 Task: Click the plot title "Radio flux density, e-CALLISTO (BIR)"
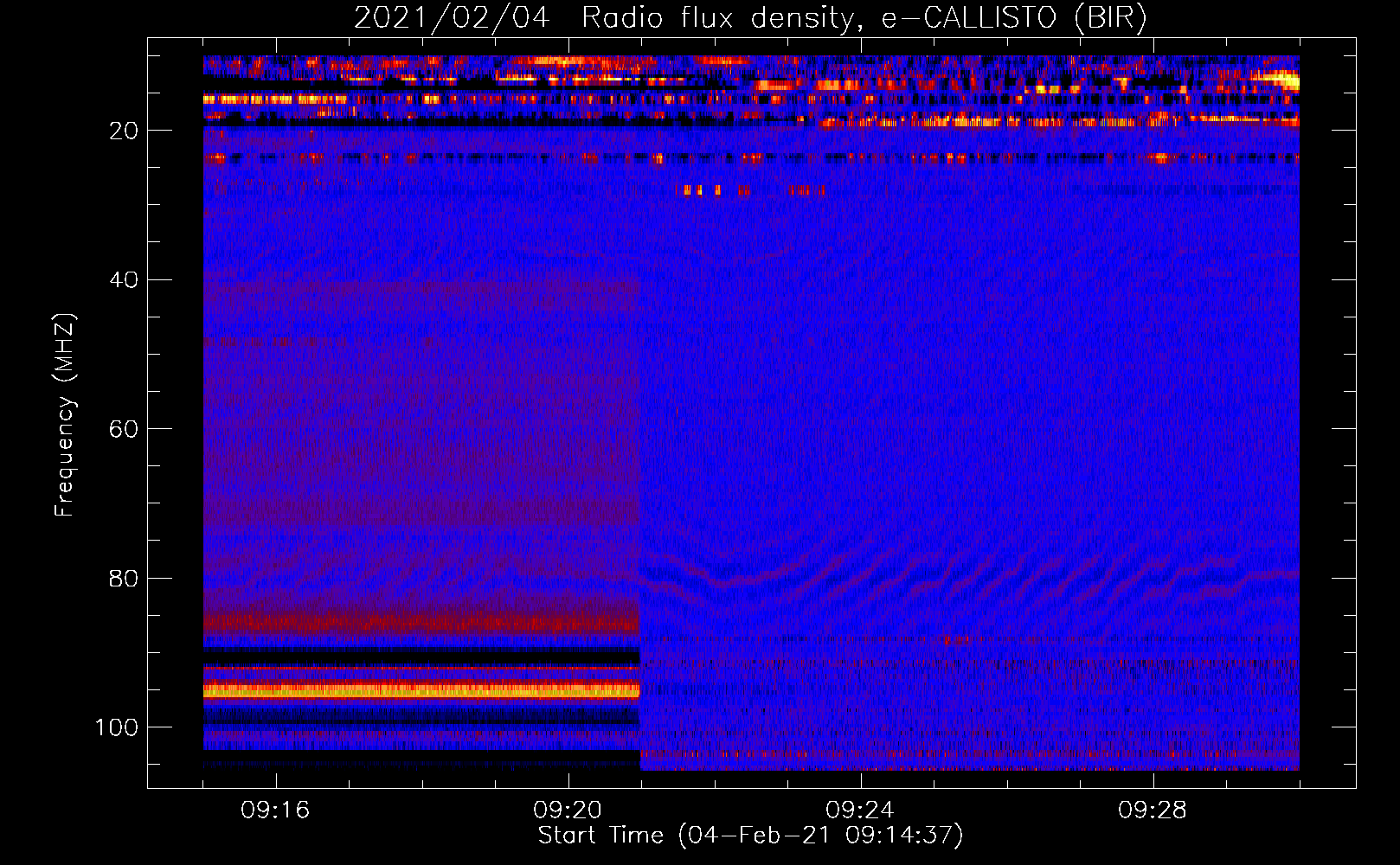point(864,18)
